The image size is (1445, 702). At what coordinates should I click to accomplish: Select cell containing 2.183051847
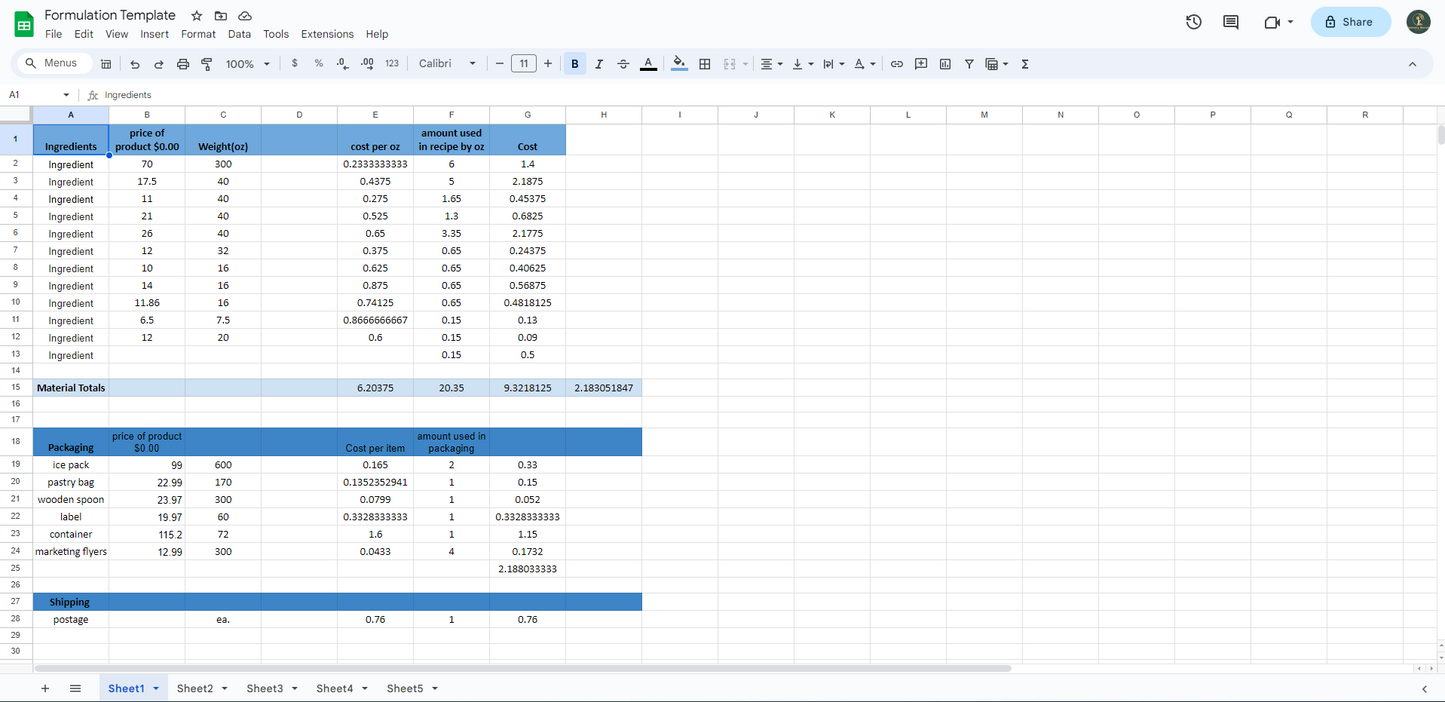coord(604,388)
